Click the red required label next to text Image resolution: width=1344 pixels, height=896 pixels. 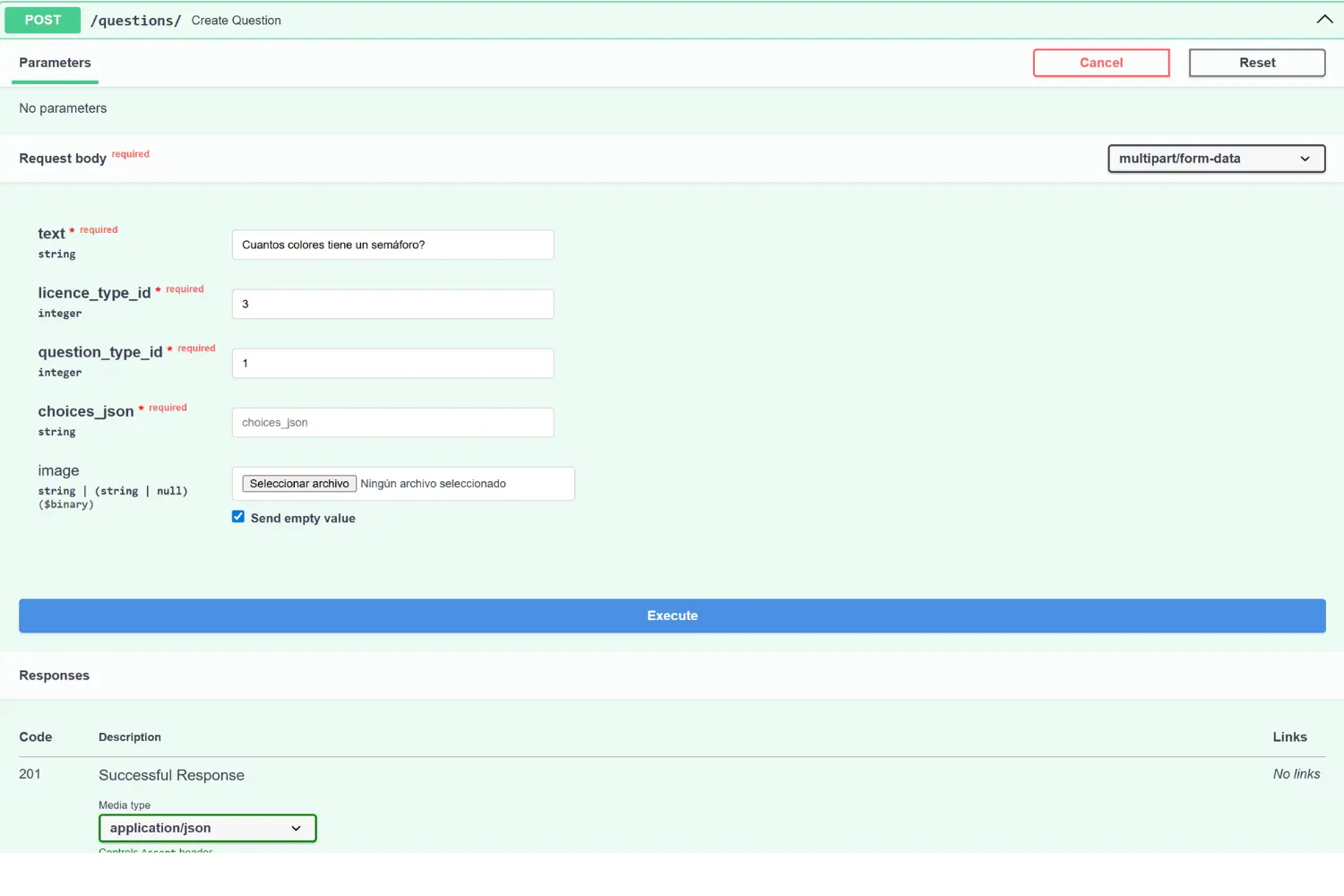(x=99, y=229)
